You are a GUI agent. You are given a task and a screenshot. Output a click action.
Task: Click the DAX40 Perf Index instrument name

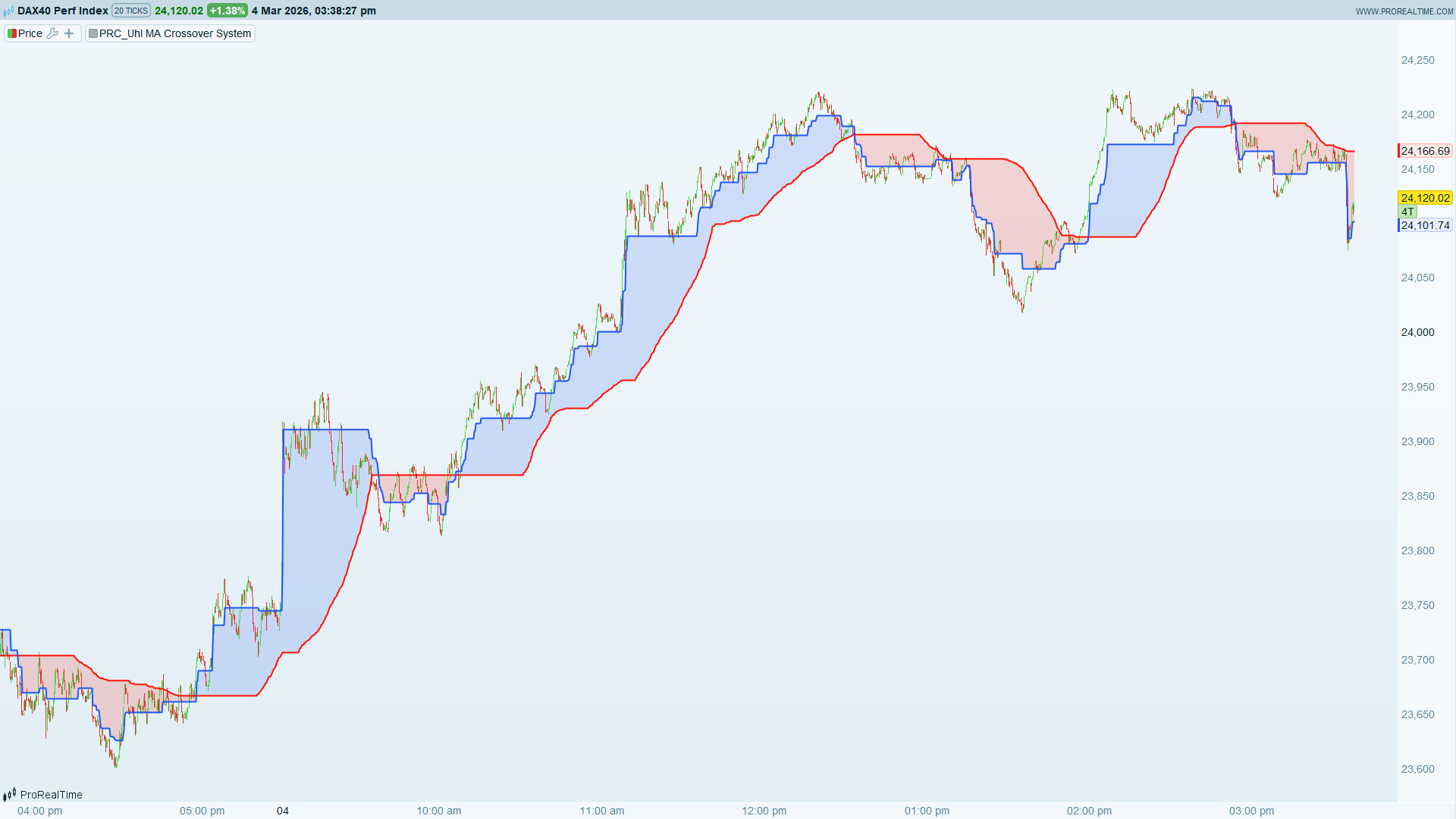click(63, 11)
